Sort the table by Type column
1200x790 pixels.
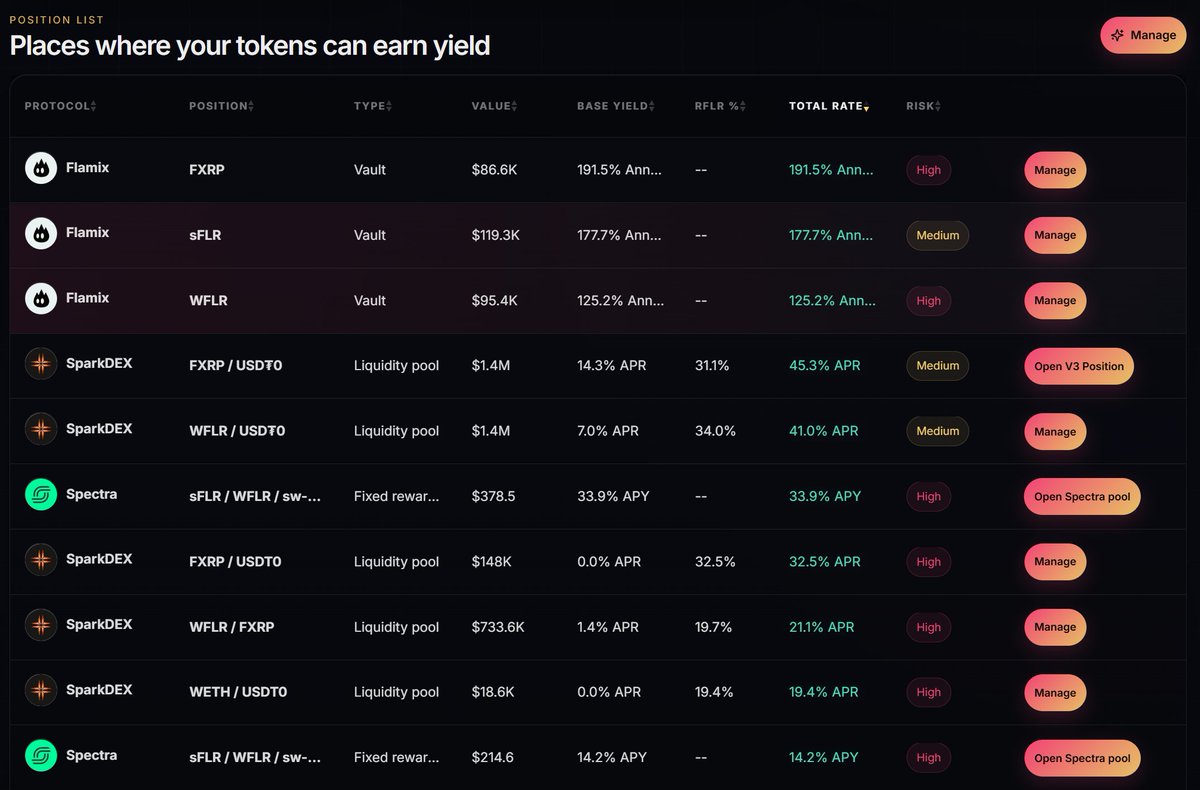[373, 106]
